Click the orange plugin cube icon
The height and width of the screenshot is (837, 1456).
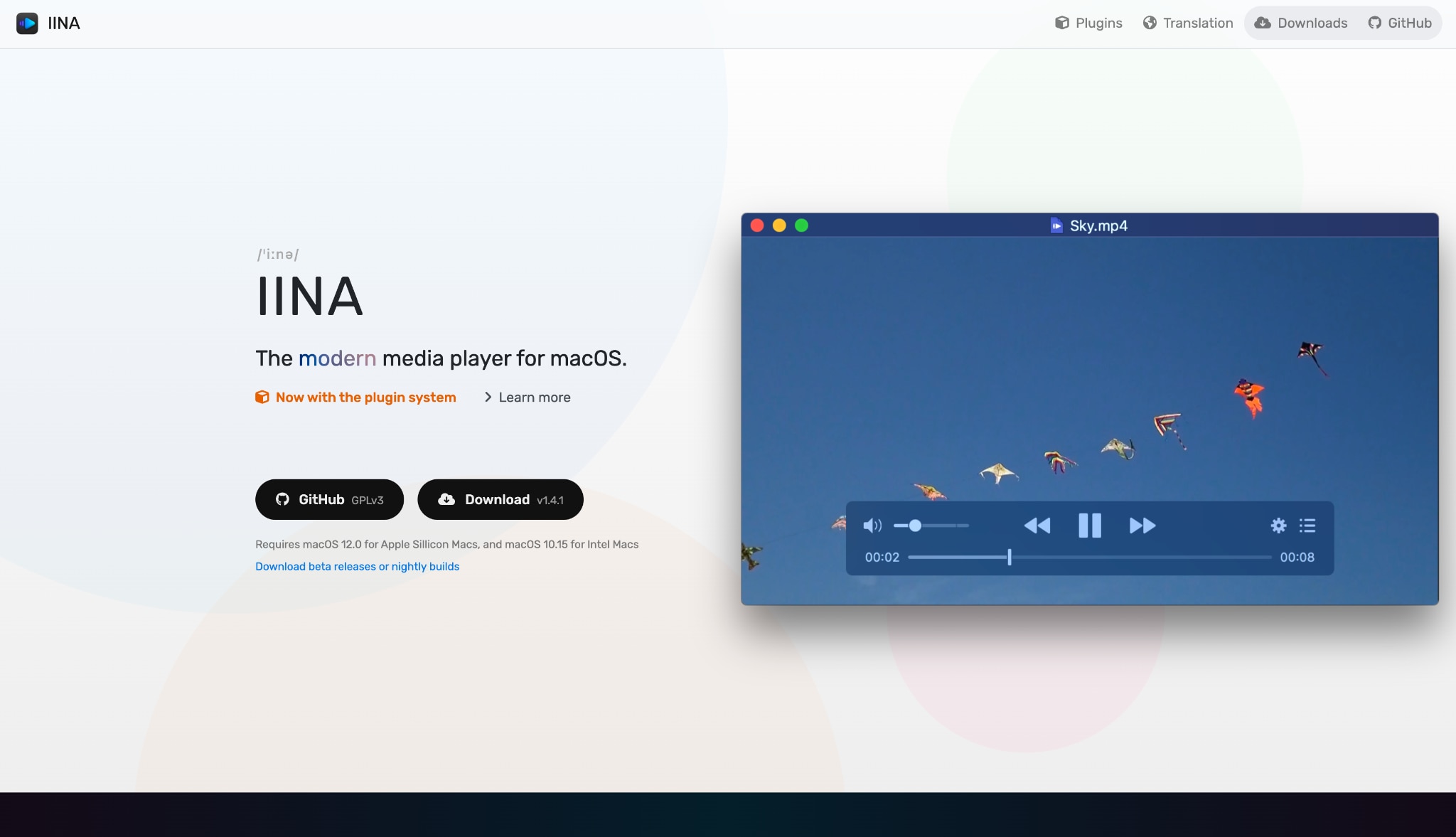pos(262,397)
